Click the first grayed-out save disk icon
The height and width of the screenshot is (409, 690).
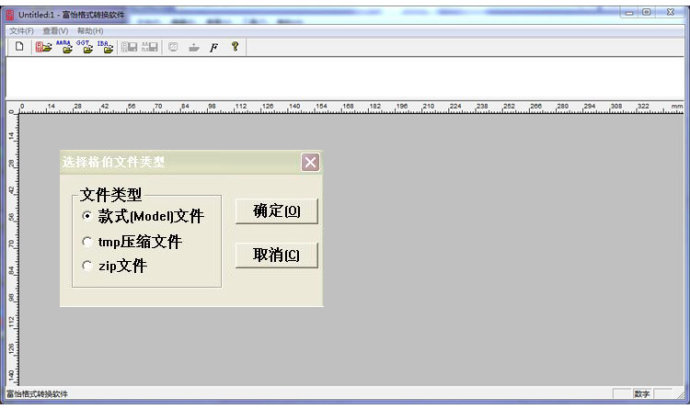coord(129,47)
